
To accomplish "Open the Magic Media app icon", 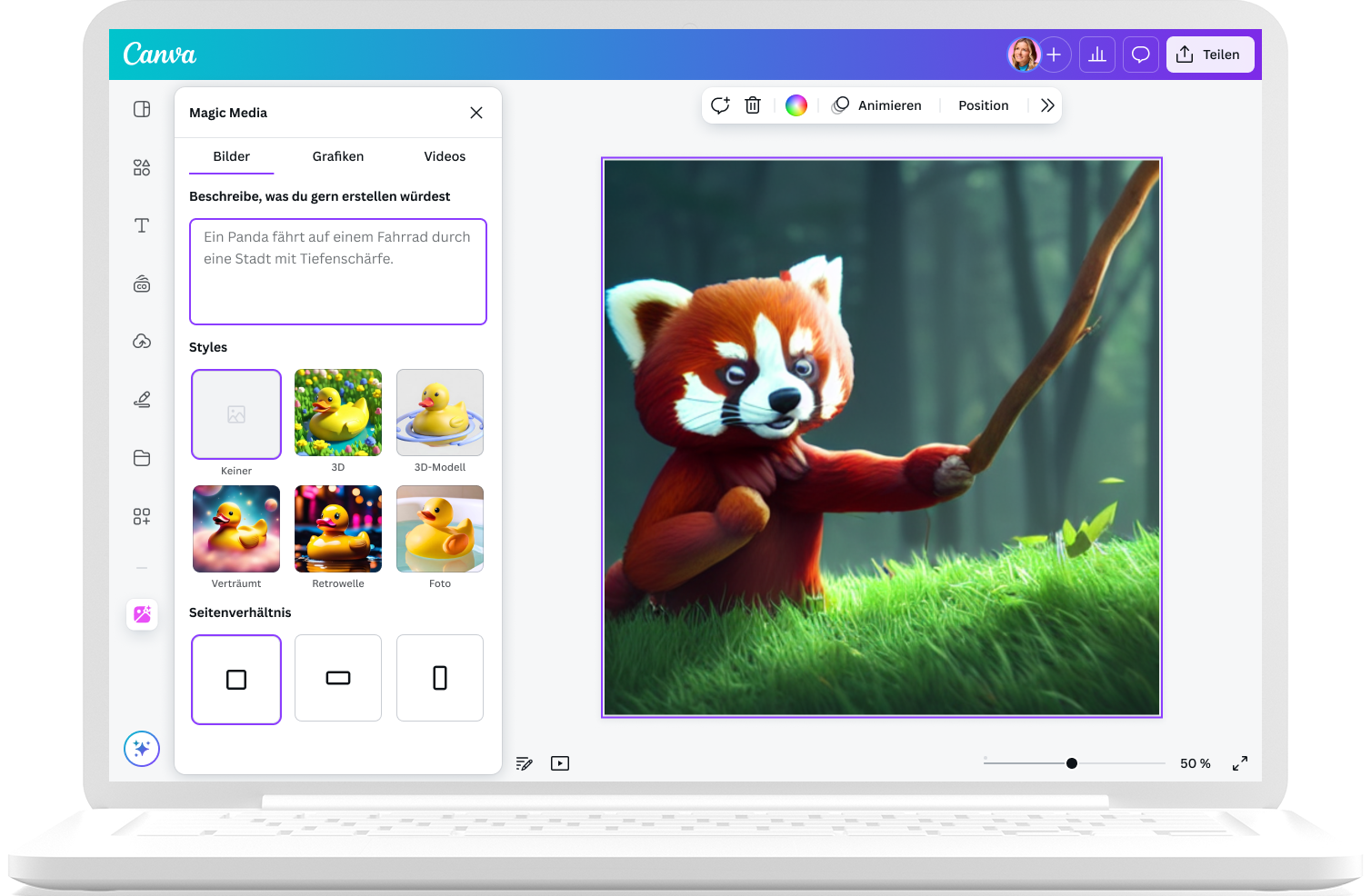I will [142, 614].
